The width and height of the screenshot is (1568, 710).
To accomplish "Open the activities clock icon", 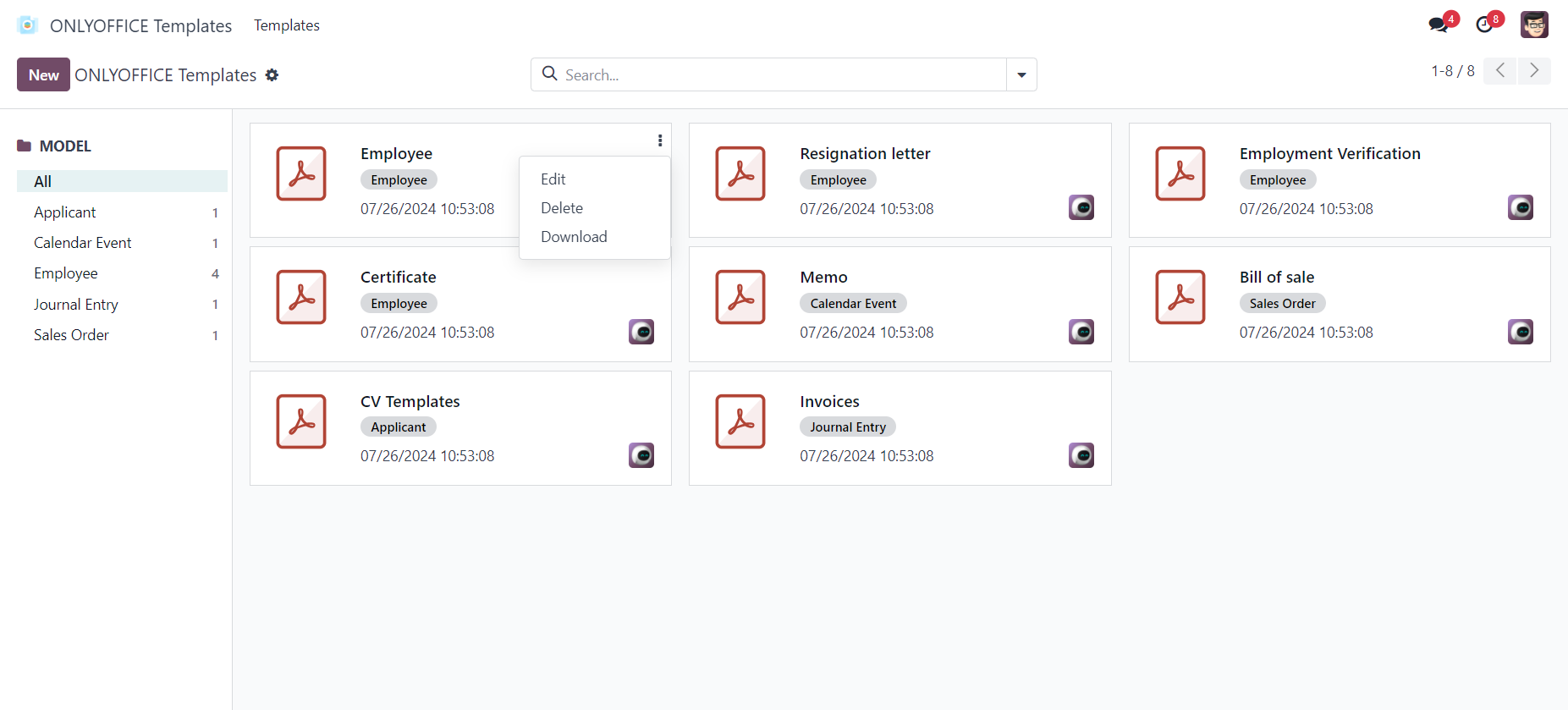I will coord(1484,25).
